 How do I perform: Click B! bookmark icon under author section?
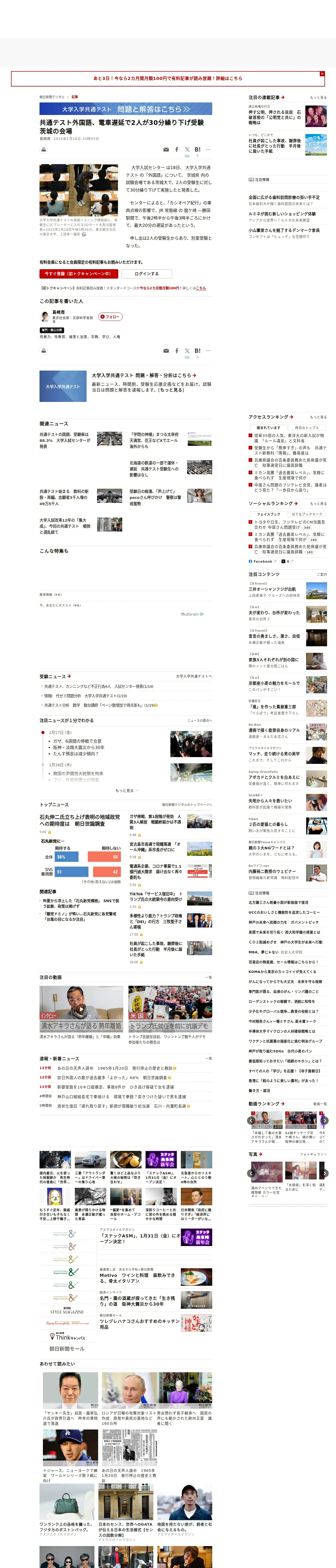[198, 351]
